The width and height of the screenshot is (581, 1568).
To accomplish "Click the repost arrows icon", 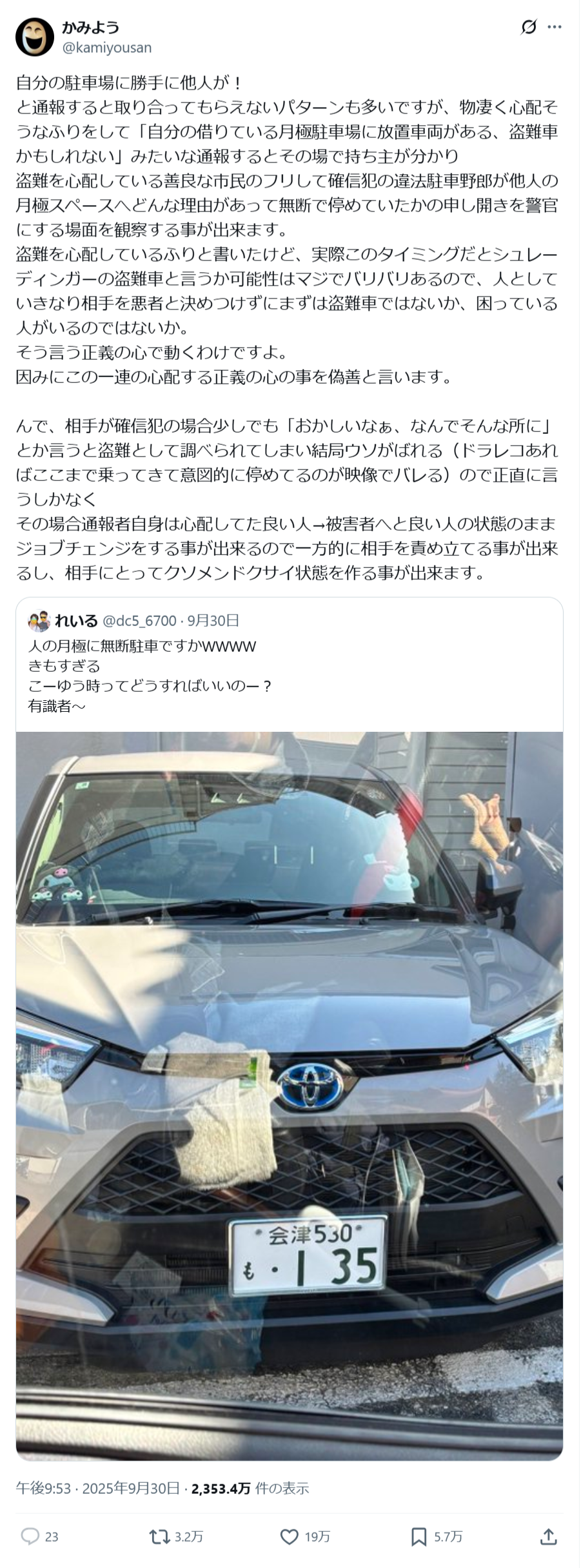I will point(159,1536).
